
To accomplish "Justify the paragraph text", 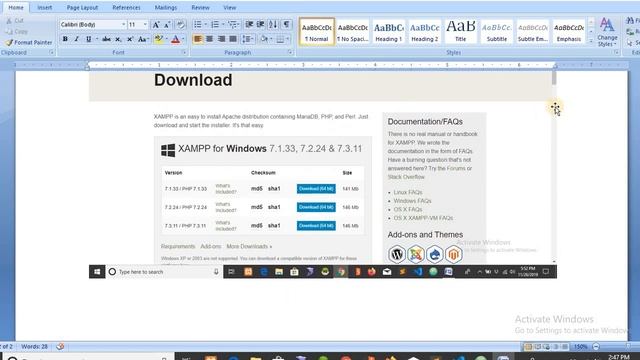I will click(233, 39).
